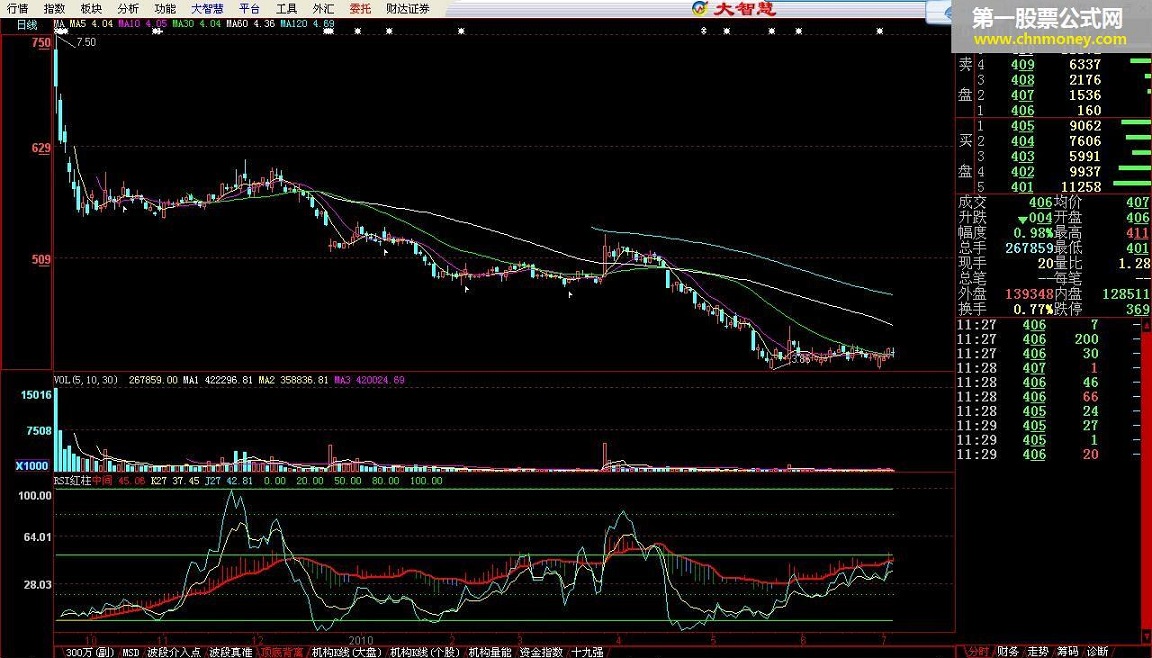Click the 内盘 value 128511

pos(1126,294)
